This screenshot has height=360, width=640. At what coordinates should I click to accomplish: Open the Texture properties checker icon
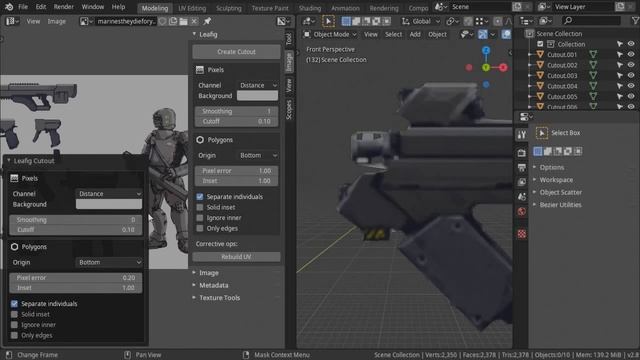(522, 234)
